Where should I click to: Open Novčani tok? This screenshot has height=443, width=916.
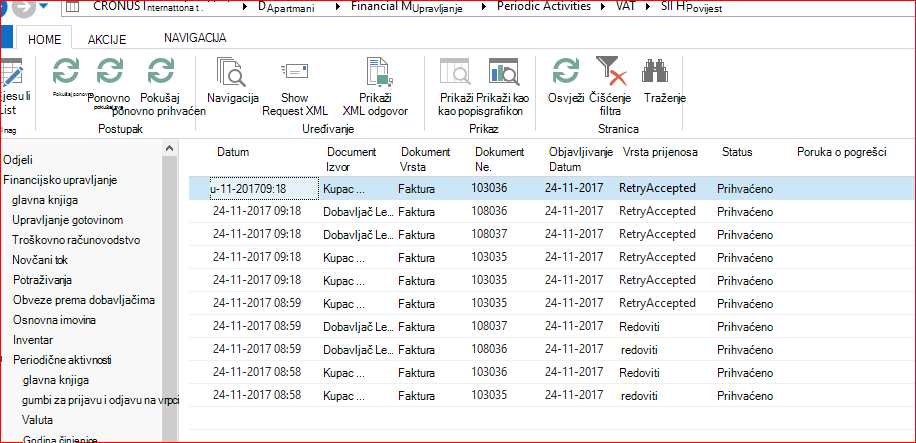41,259
